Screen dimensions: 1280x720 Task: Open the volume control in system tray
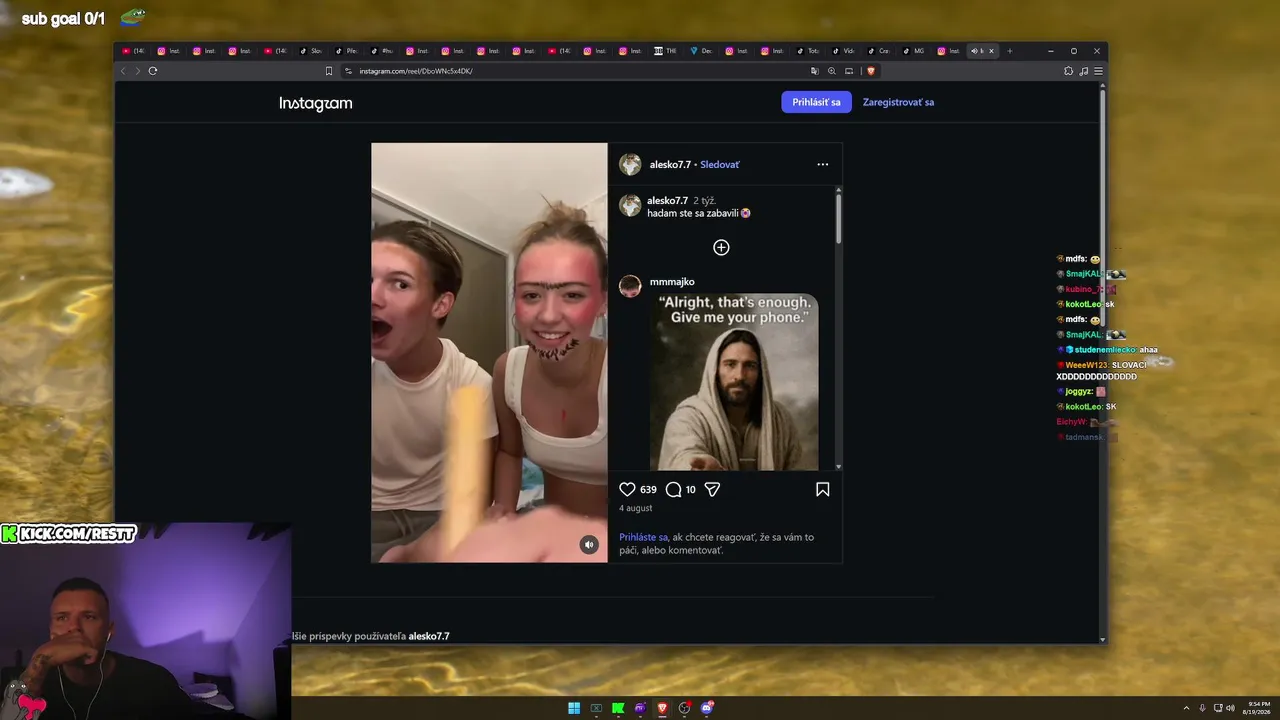pos(1230,708)
